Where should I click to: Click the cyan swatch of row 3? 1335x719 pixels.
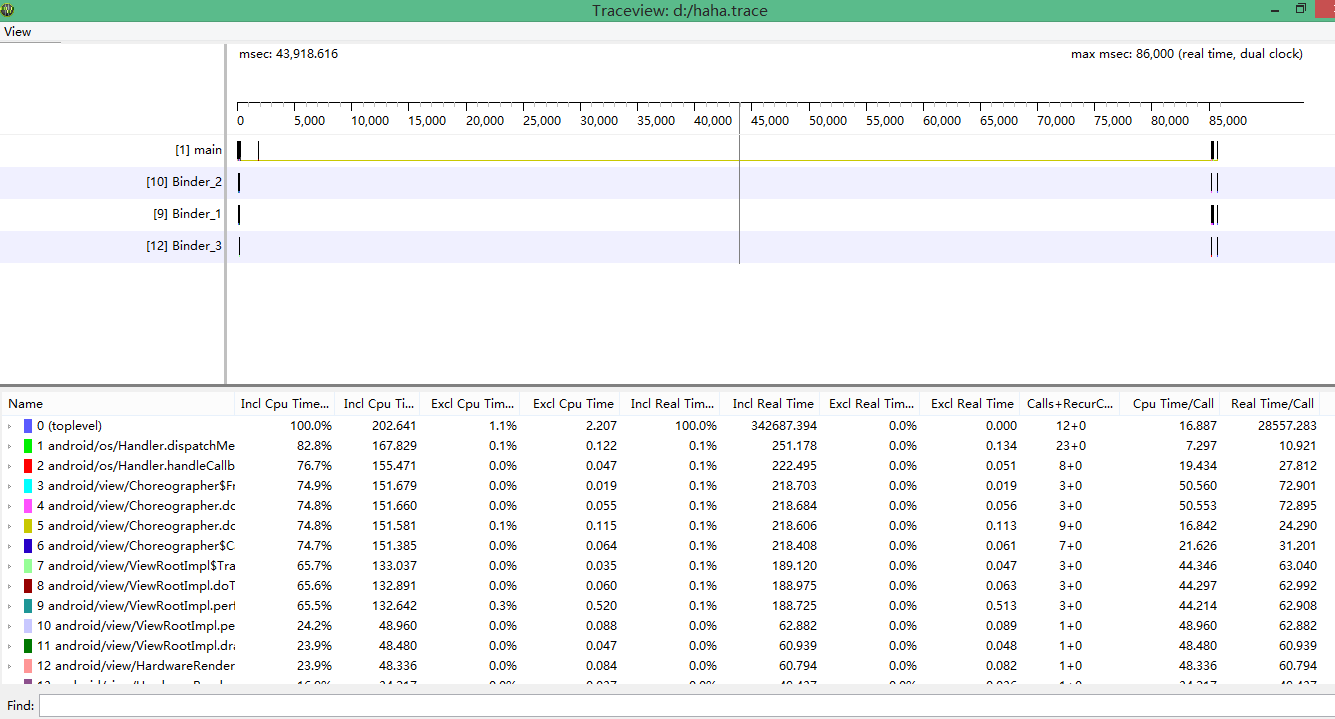[28, 486]
